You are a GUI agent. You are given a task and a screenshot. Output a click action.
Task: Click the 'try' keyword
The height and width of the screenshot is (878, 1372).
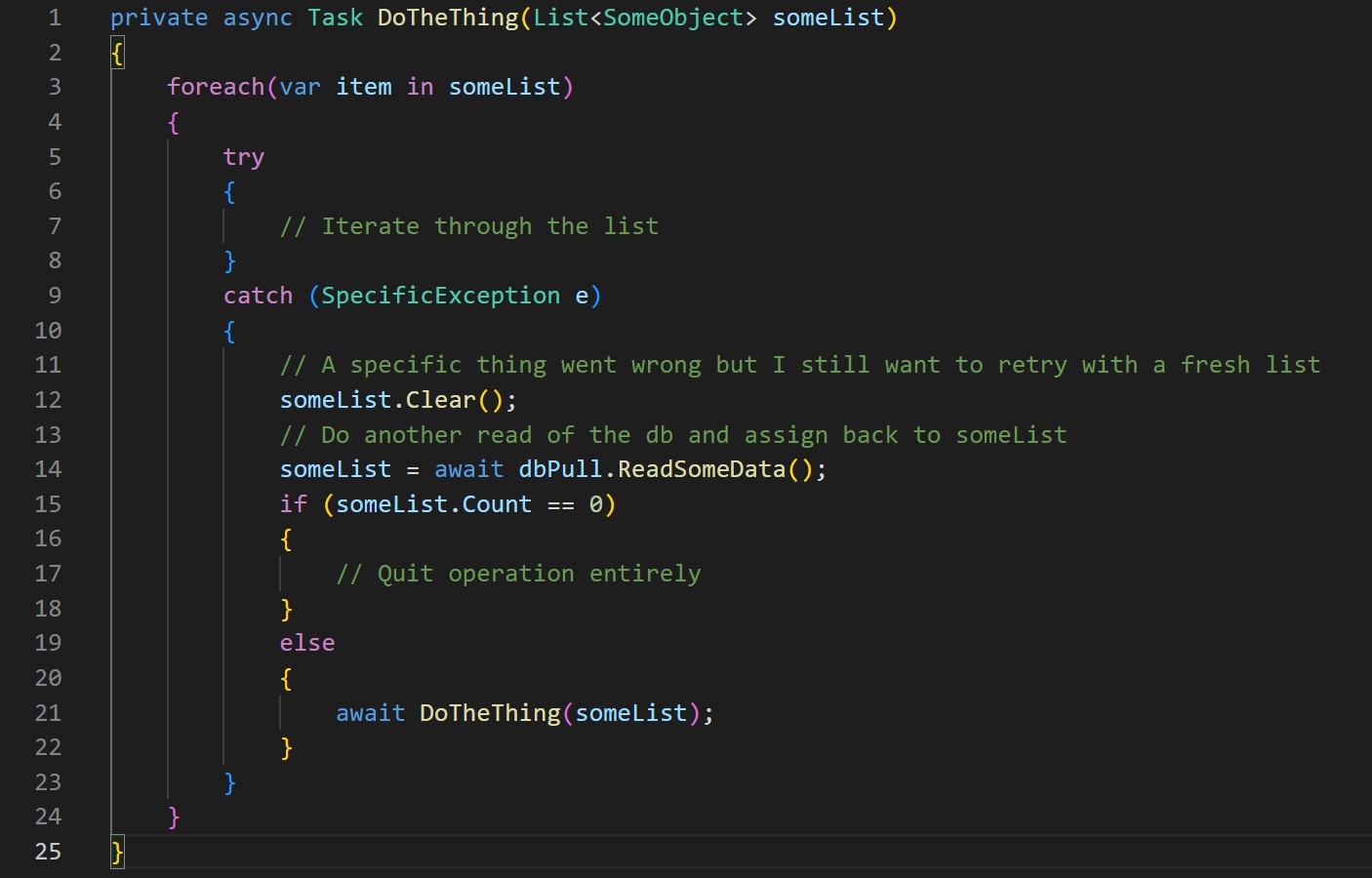(x=244, y=157)
